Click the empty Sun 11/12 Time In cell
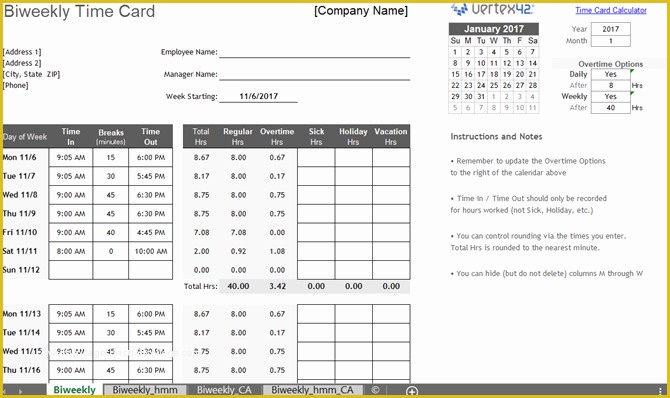Image resolution: width=670 pixels, height=398 pixels. click(x=71, y=270)
